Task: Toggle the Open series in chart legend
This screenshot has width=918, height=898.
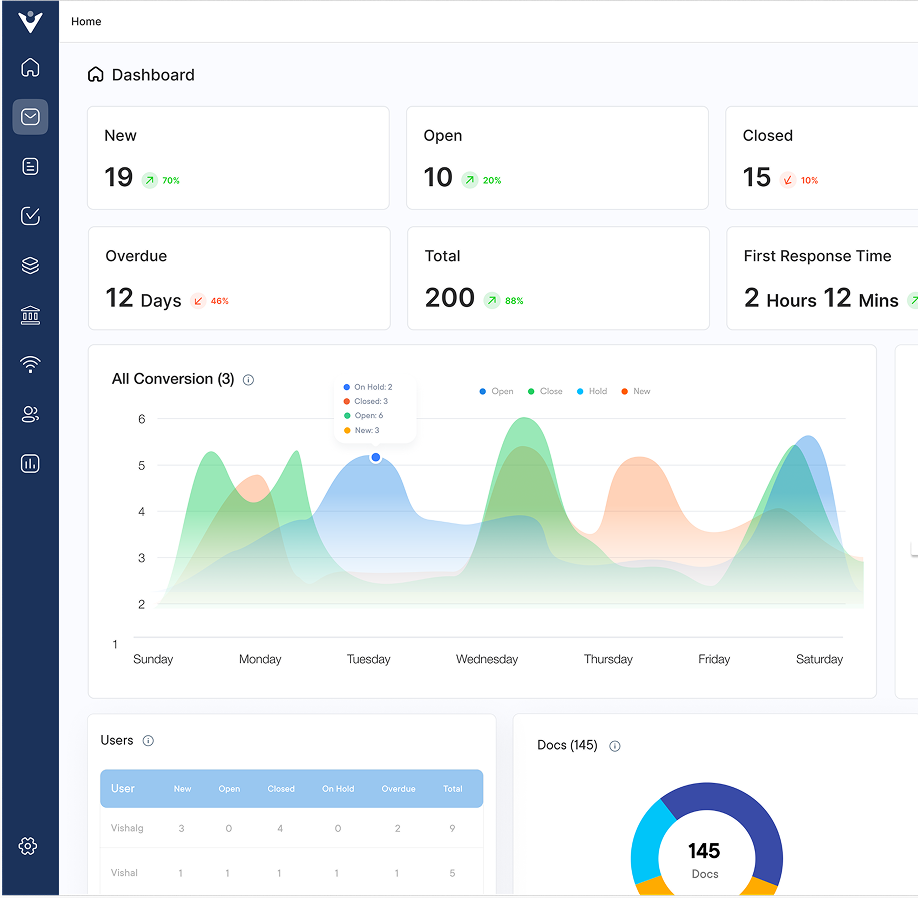Action: tap(496, 391)
